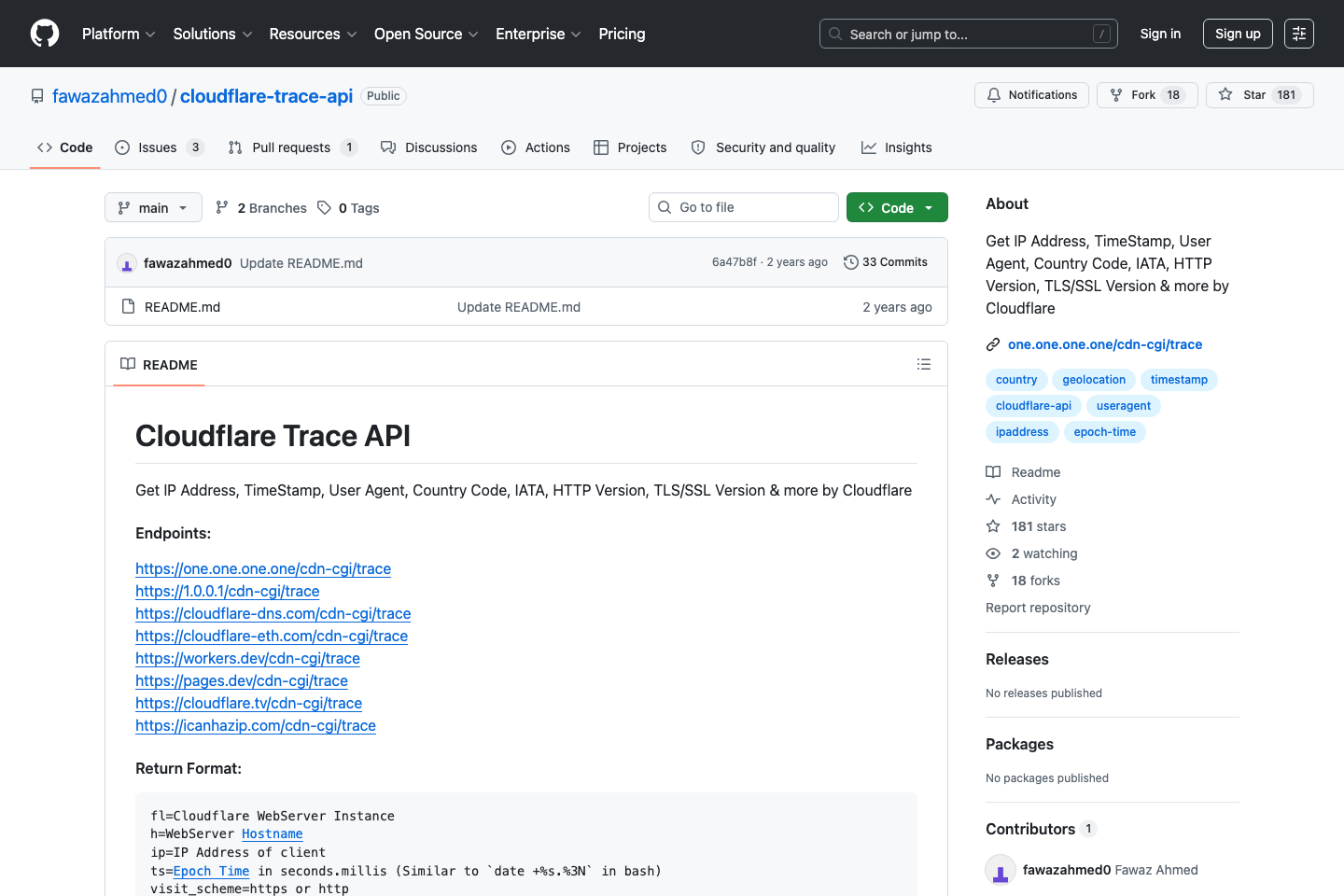The width and height of the screenshot is (1344, 896).
Task: Click the notifications bell icon
Action: [993, 94]
